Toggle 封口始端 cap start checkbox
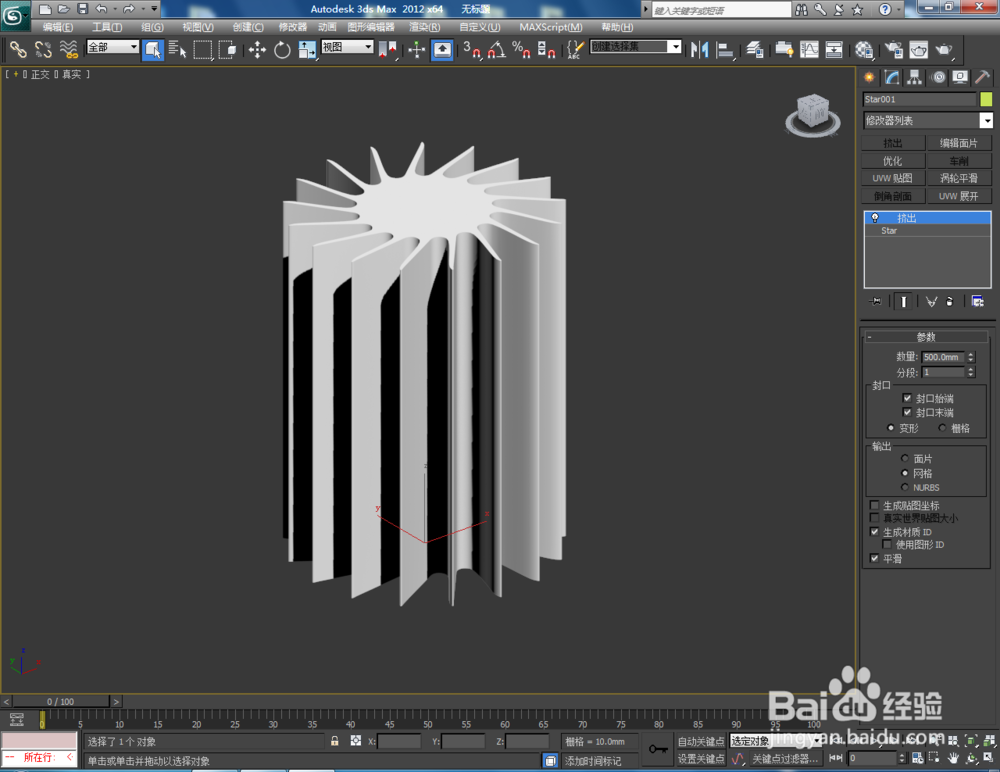This screenshot has height=772, width=1000. [907, 397]
